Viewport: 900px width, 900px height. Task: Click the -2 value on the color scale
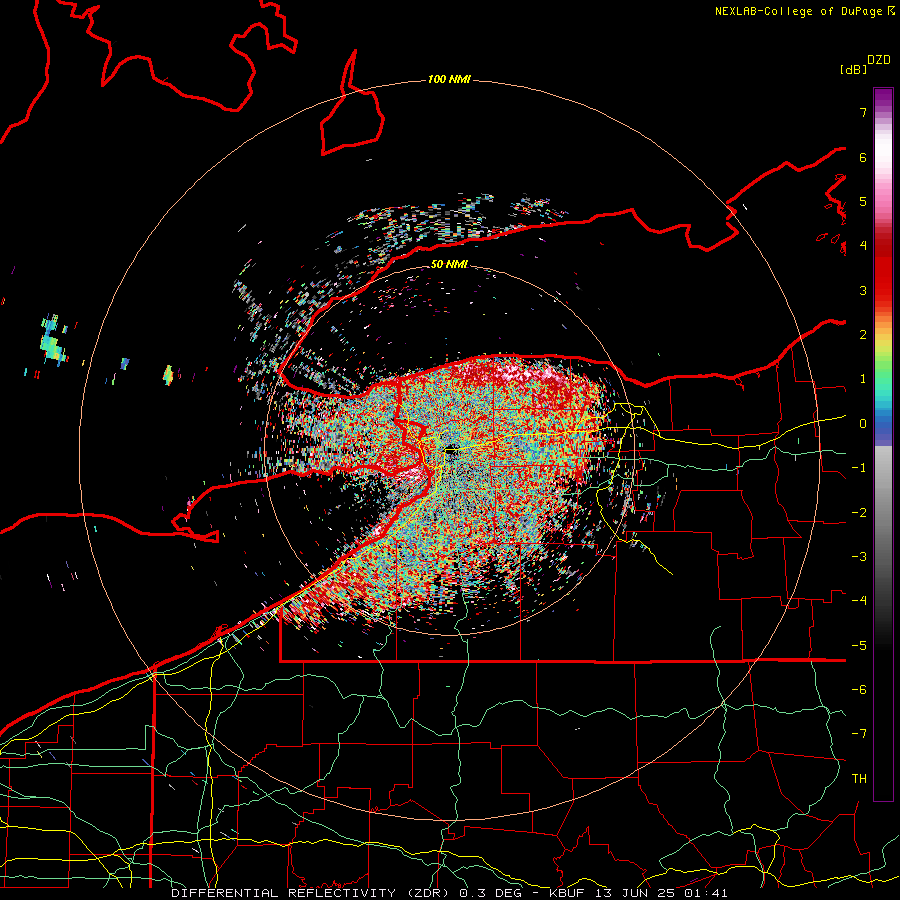click(859, 513)
